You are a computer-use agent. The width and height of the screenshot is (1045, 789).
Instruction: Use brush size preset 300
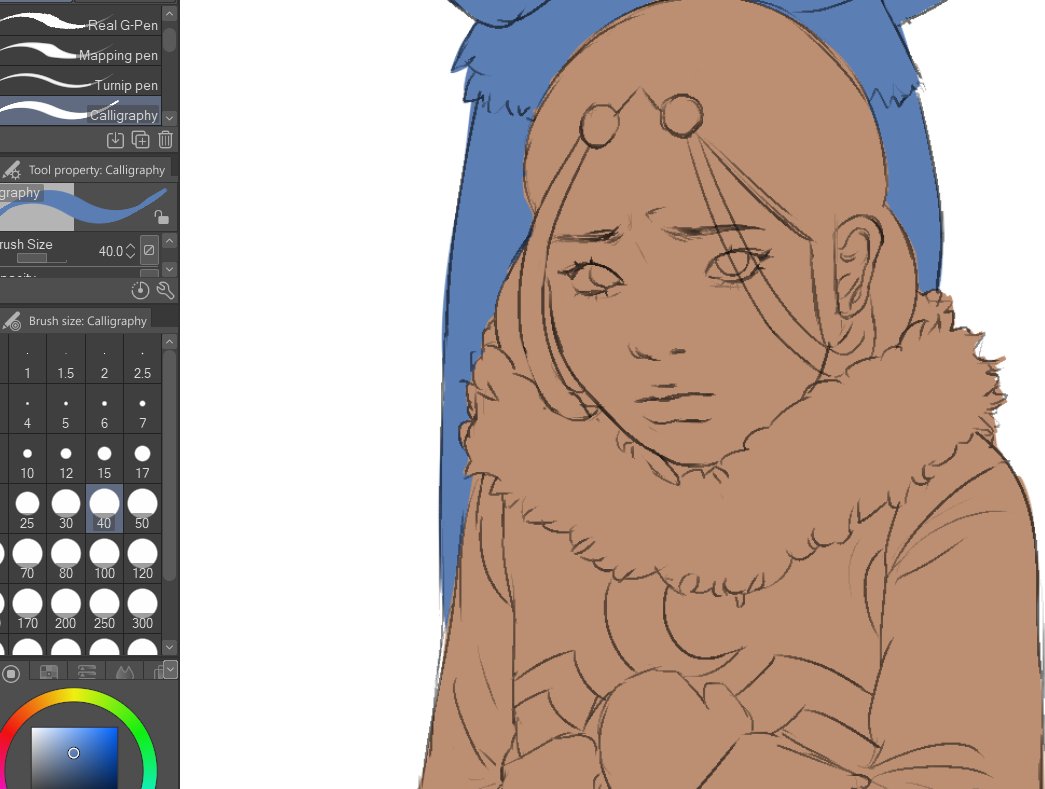pyautogui.click(x=142, y=609)
